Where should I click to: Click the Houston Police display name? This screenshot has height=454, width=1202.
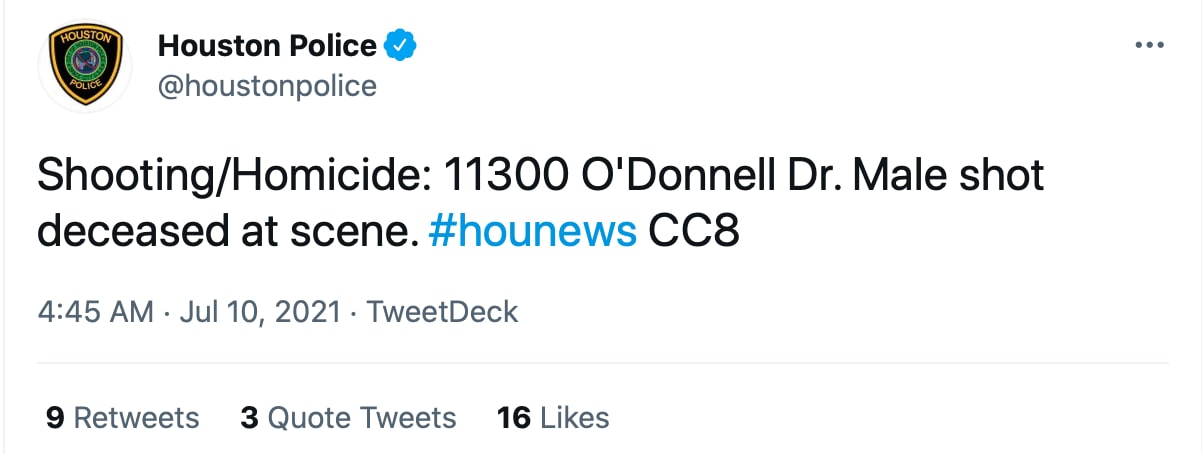[x=267, y=45]
